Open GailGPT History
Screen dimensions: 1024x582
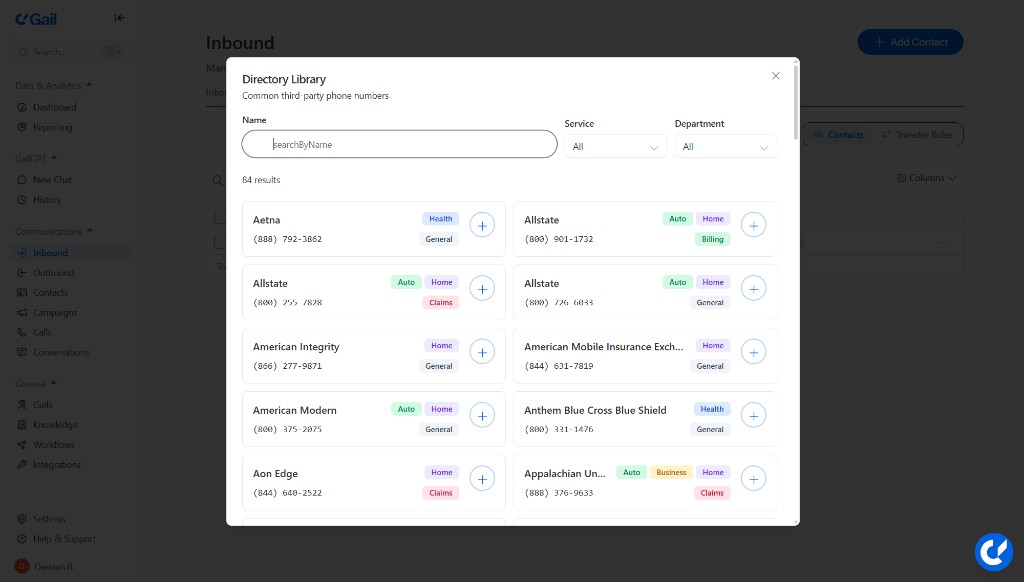click(x=47, y=200)
